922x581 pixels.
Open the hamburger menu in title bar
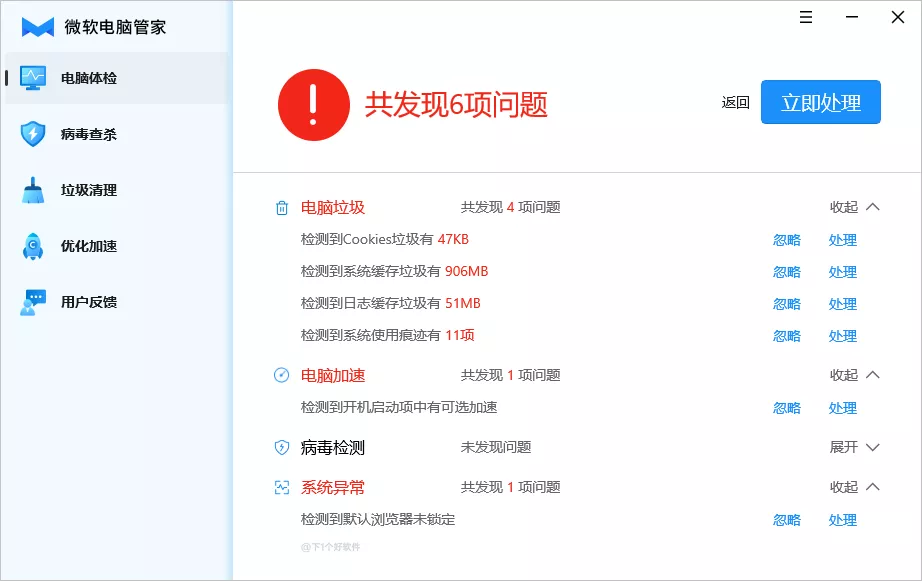point(805,17)
